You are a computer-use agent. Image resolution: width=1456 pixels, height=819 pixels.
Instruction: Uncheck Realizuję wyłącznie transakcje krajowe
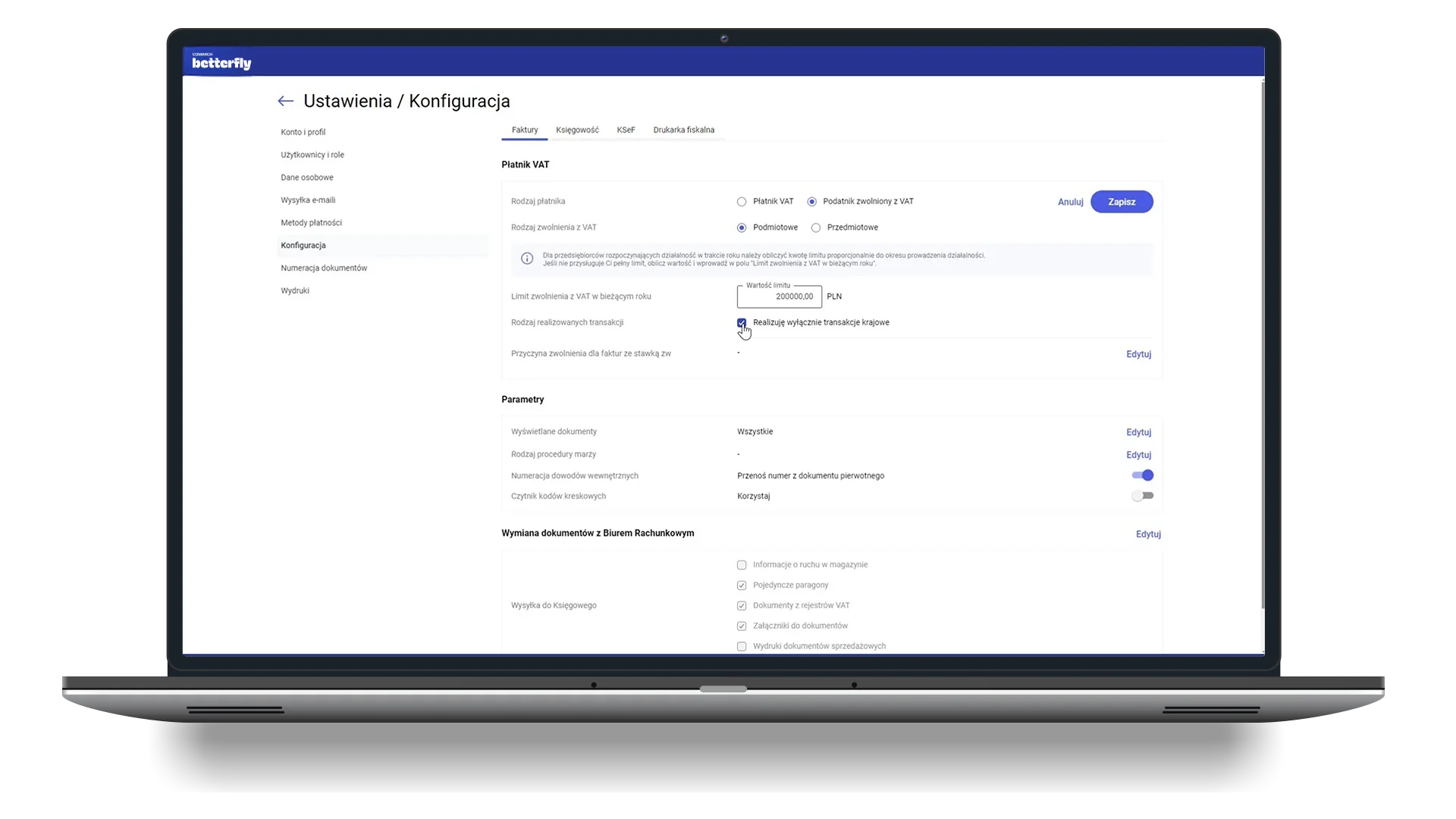pyautogui.click(x=742, y=323)
